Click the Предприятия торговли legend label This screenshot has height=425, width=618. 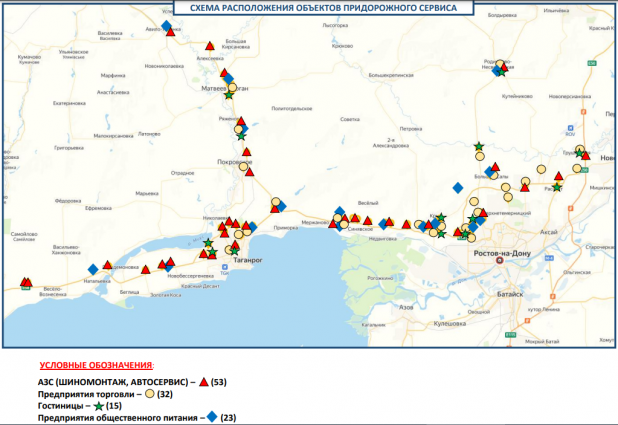tap(86, 394)
